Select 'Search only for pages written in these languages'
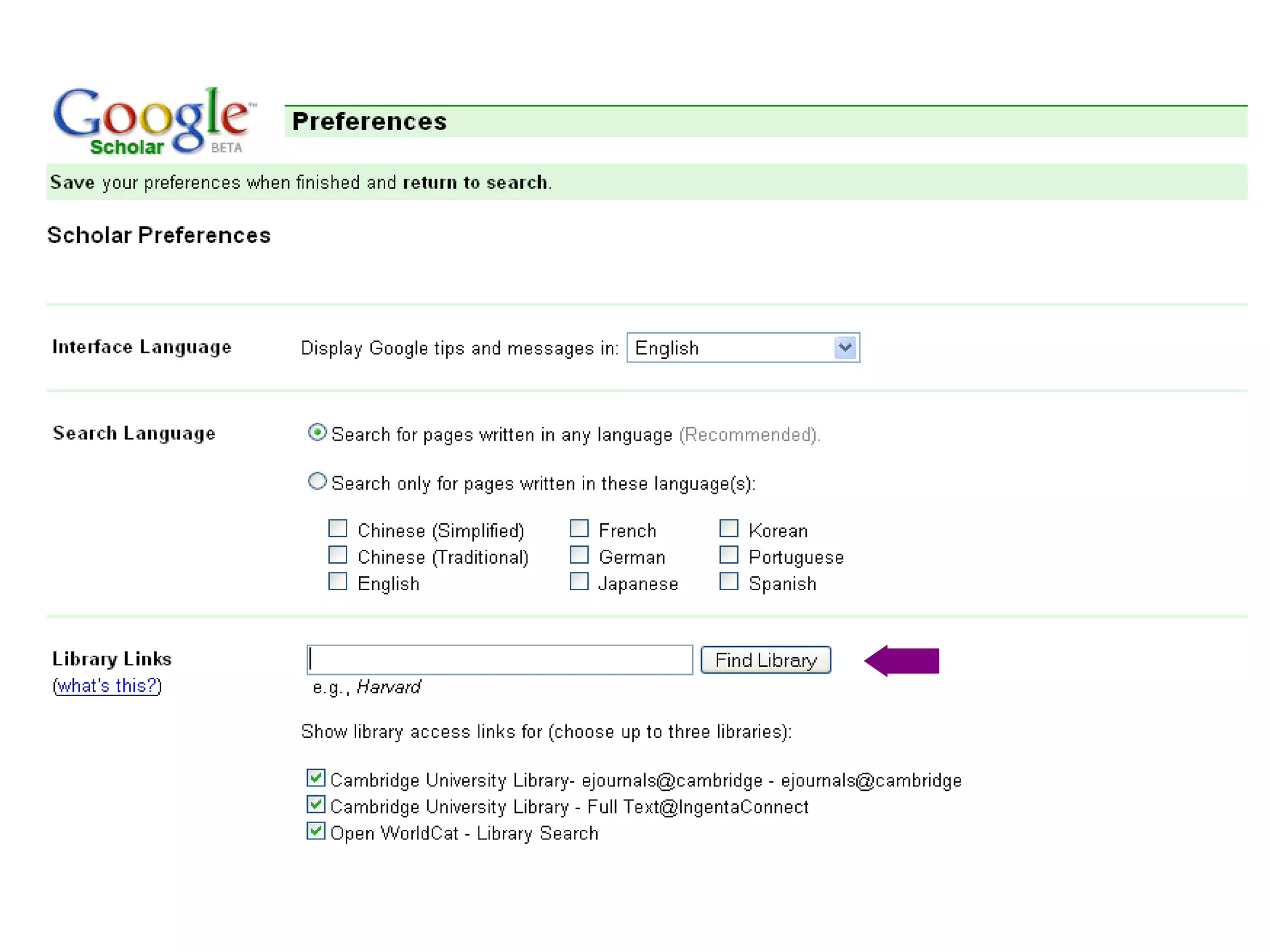1270x952 pixels. (317, 482)
